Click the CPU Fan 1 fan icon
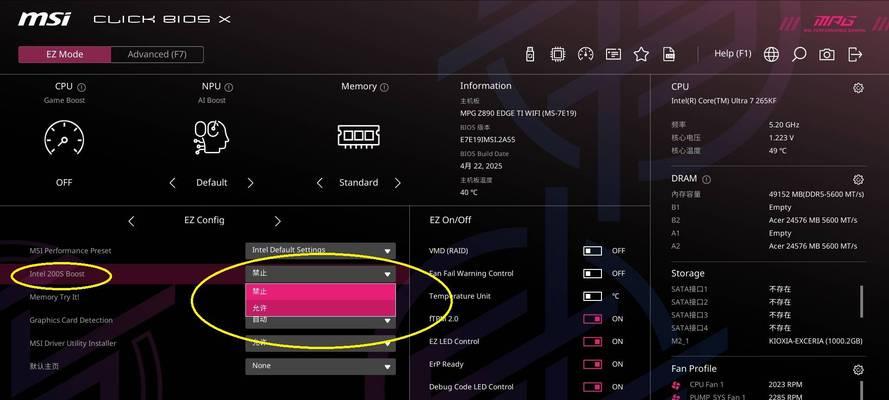The image size is (889, 400). tap(676, 385)
